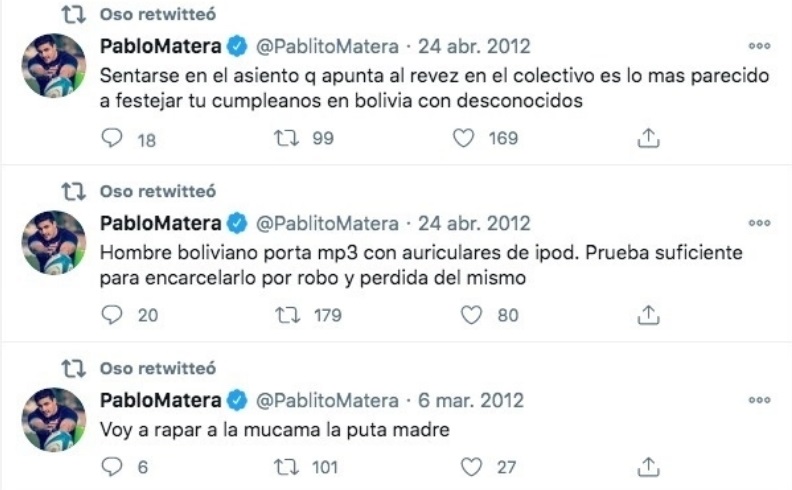Click the @PablitoMatera handle on second tweet
The width and height of the screenshot is (792, 490).
pos(327,222)
